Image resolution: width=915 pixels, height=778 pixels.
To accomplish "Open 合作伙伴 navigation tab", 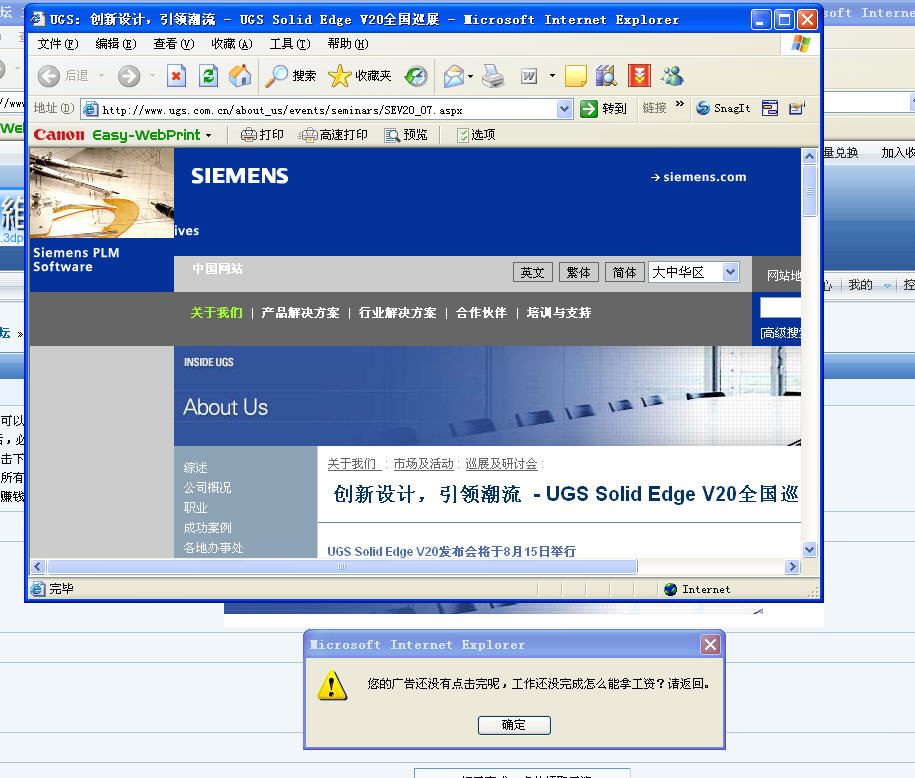I will [481, 313].
